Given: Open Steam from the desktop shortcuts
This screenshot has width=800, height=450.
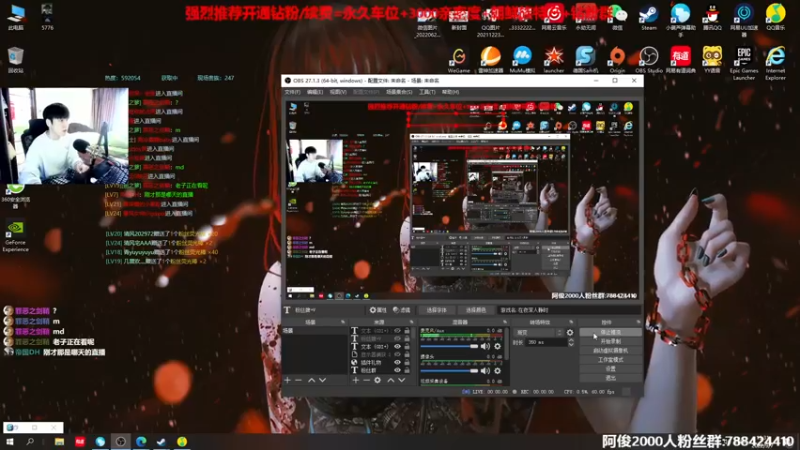Looking at the screenshot, I should pos(648,17).
